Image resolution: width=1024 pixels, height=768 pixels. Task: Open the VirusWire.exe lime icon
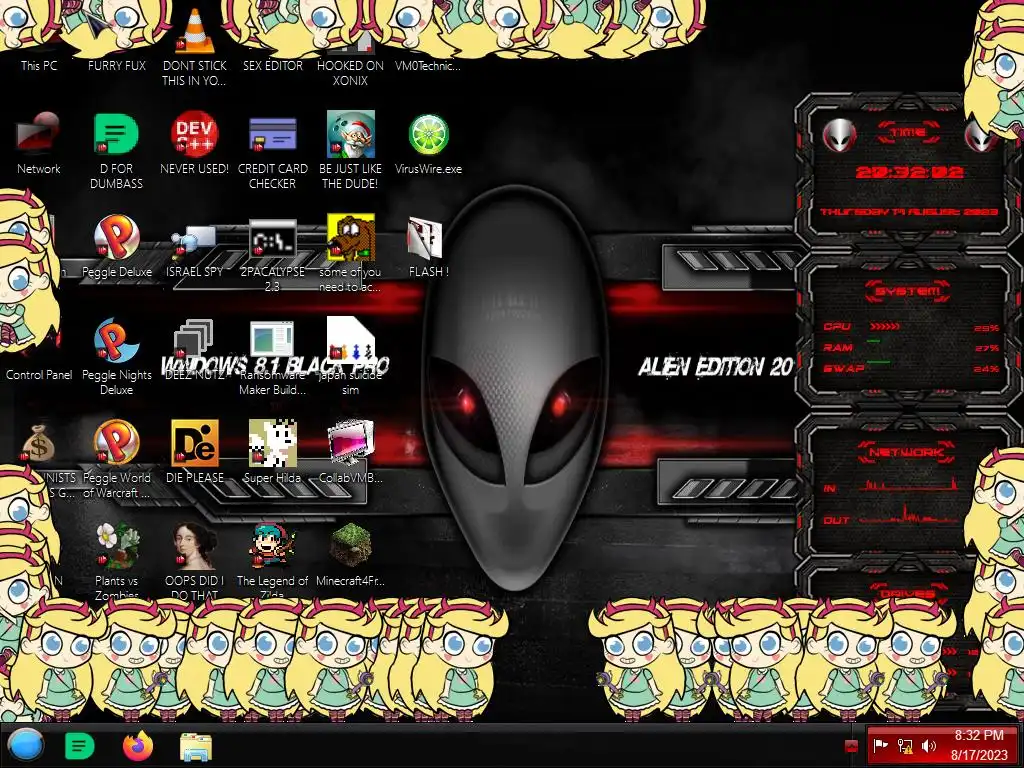pyautogui.click(x=428, y=135)
